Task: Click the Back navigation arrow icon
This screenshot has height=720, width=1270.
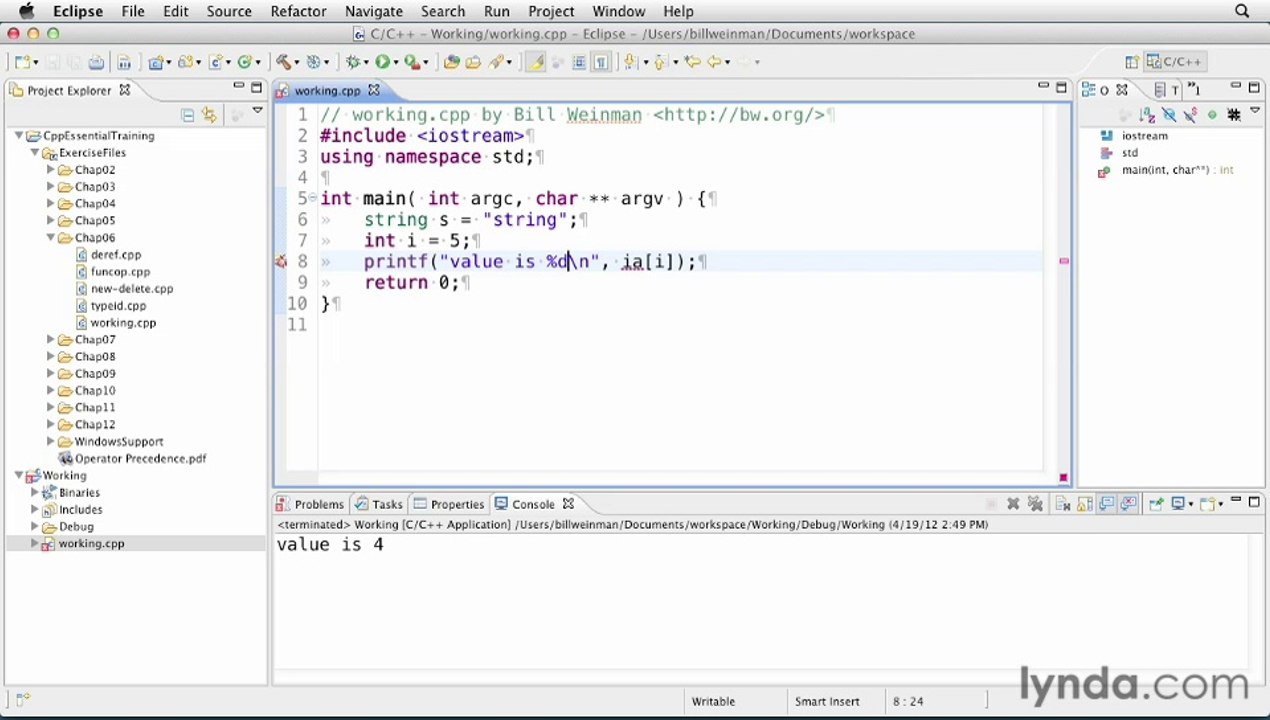Action: tap(715, 62)
